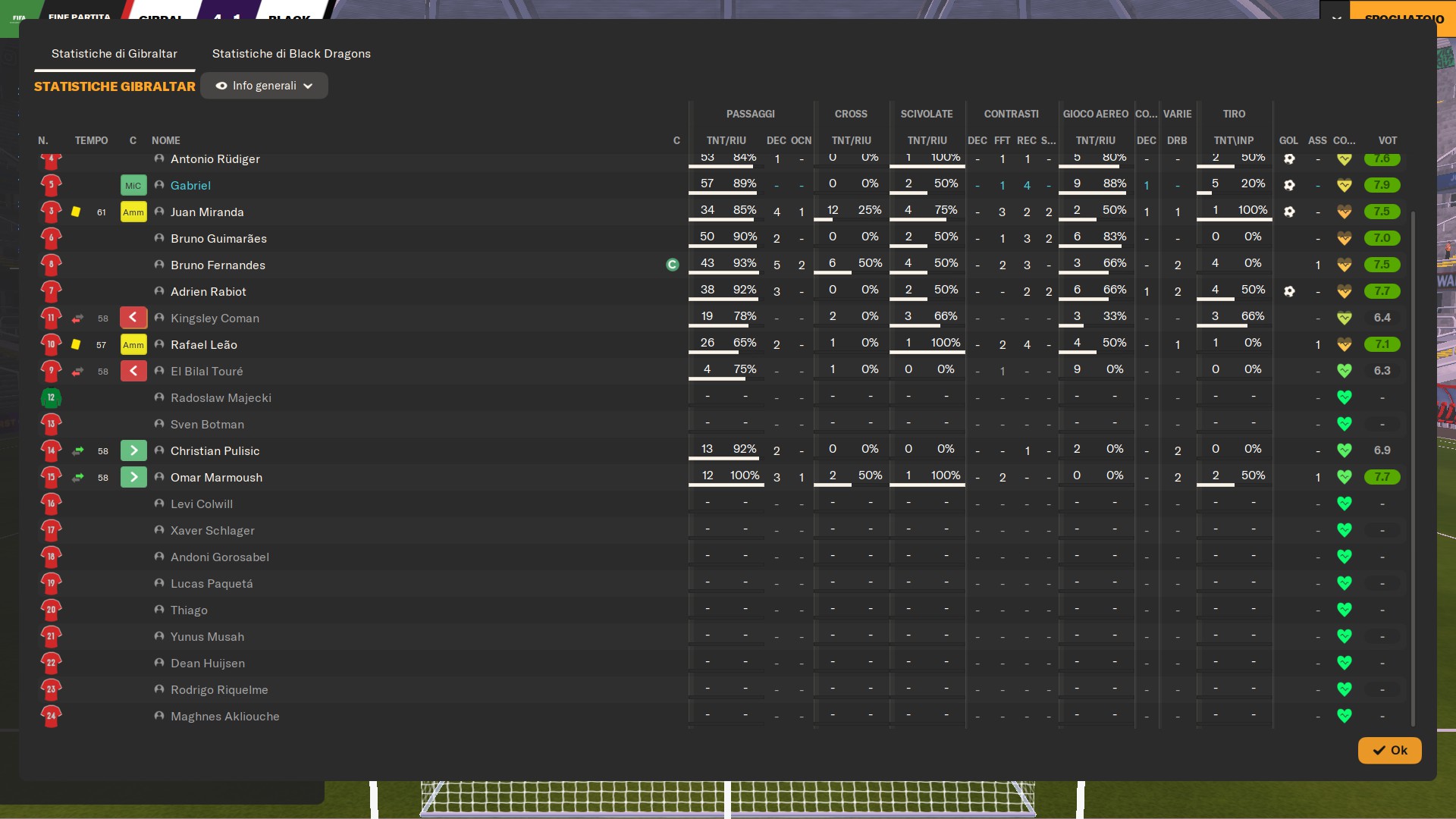Select player Yunus Musah

coord(207,636)
